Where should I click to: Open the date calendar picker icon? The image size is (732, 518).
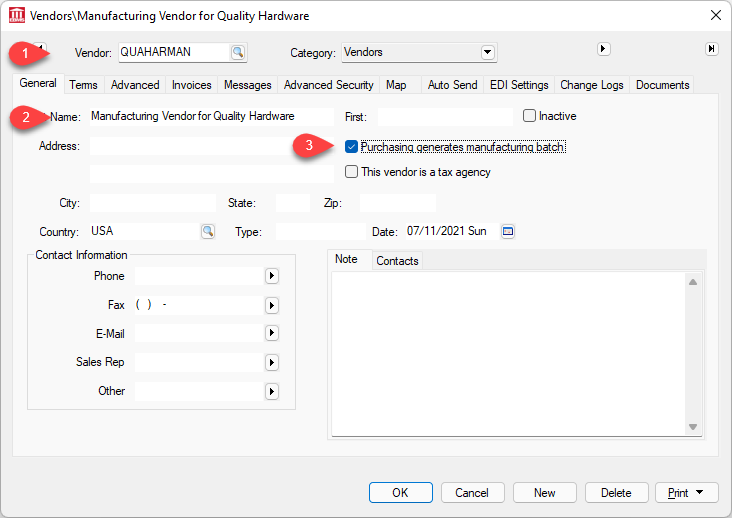click(x=508, y=231)
